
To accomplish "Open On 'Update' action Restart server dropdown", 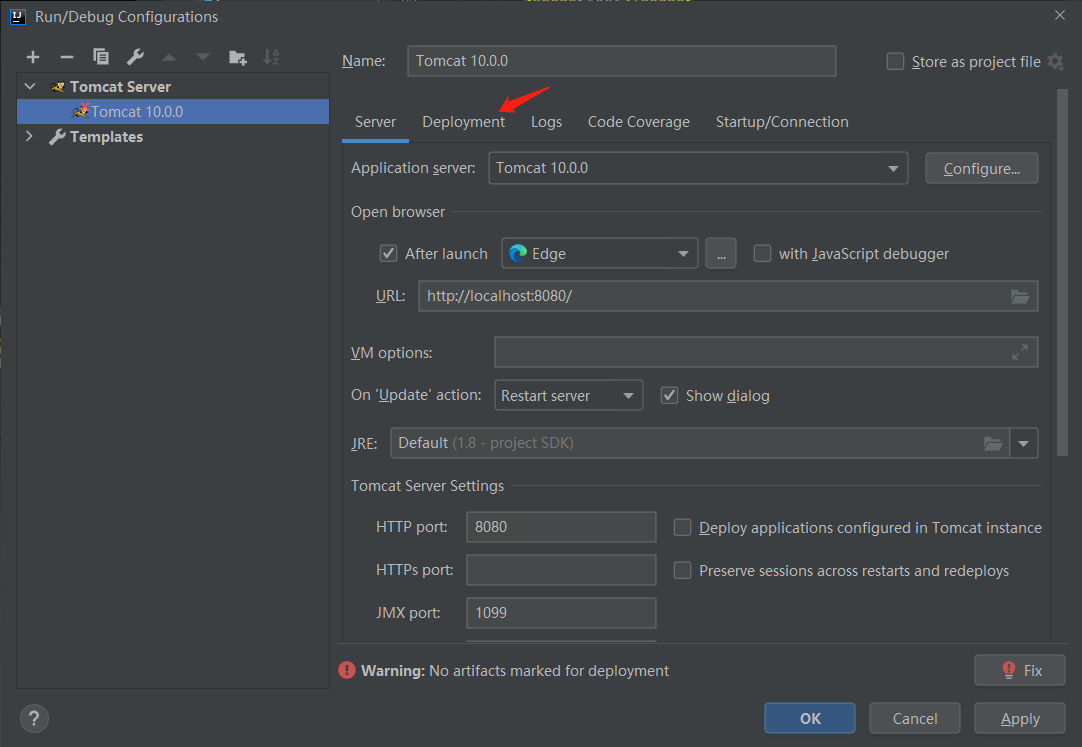I will click(569, 395).
